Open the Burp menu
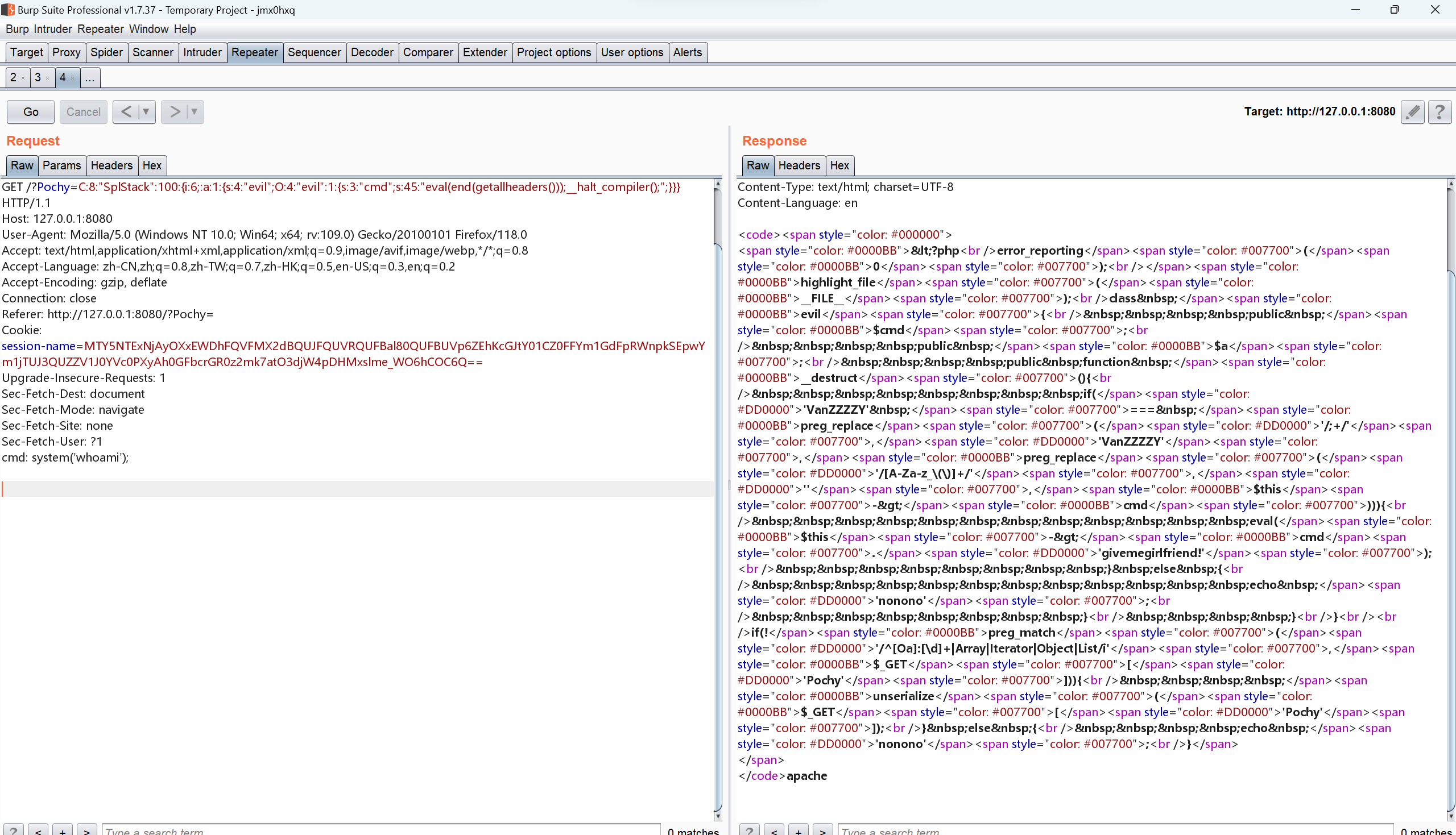The width and height of the screenshot is (1456, 835). click(17, 28)
